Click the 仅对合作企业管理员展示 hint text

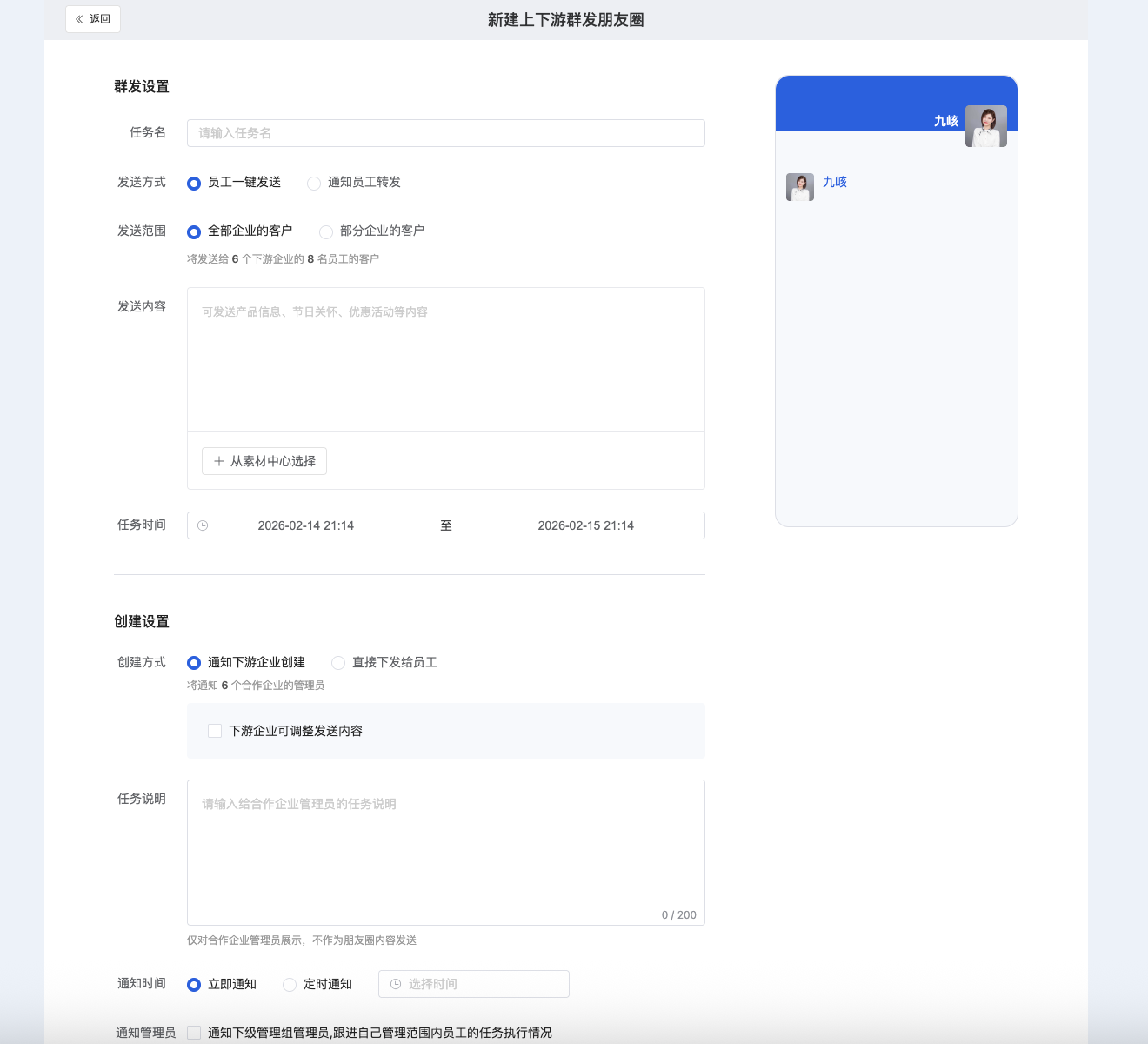tap(302, 940)
